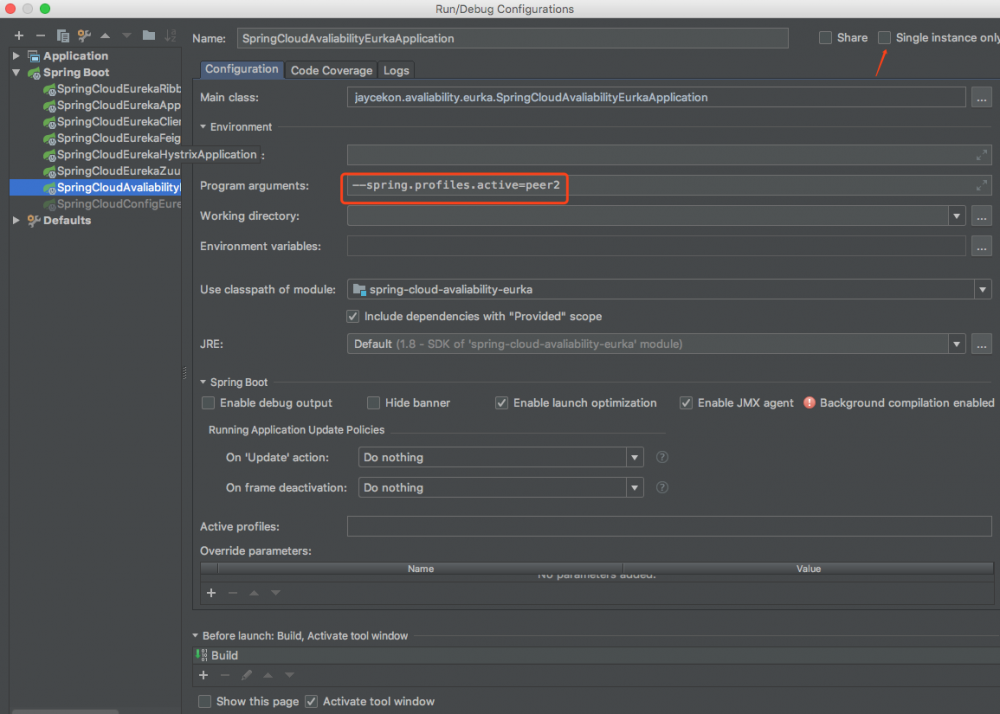Click the Program arguments field
The width and height of the screenshot is (1000, 714).
(669, 186)
